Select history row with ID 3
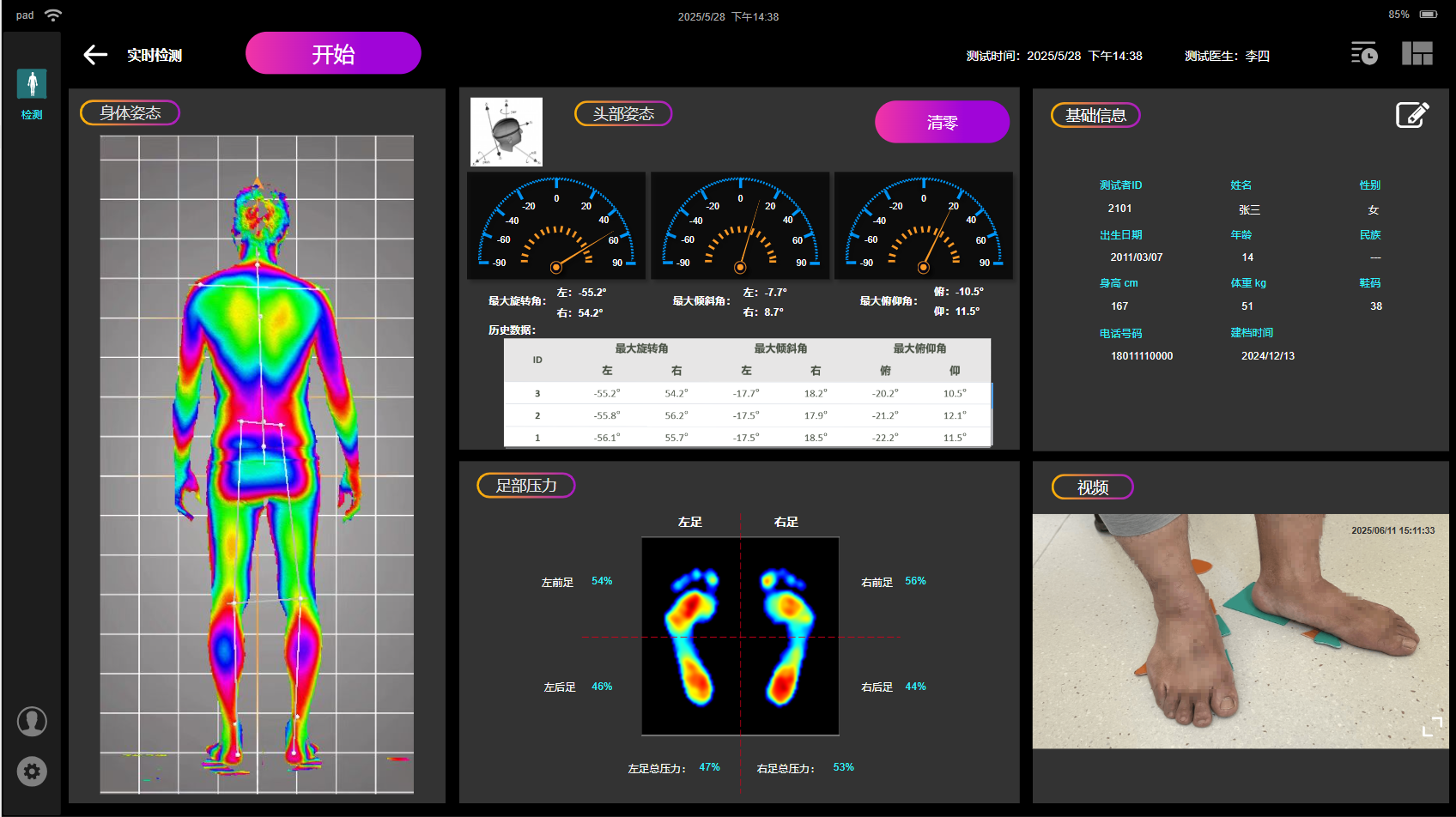Screen dimensions: 1456x817 [x=747, y=393]
